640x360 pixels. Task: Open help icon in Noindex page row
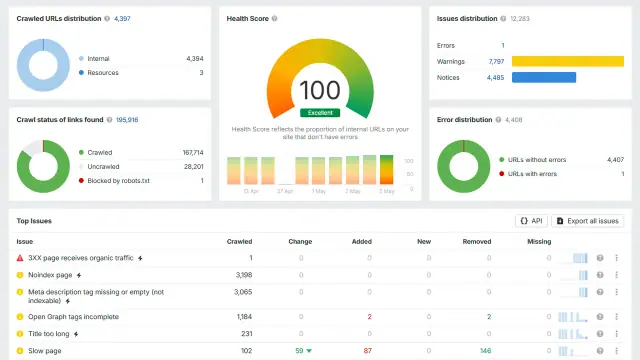click(600, 275)
